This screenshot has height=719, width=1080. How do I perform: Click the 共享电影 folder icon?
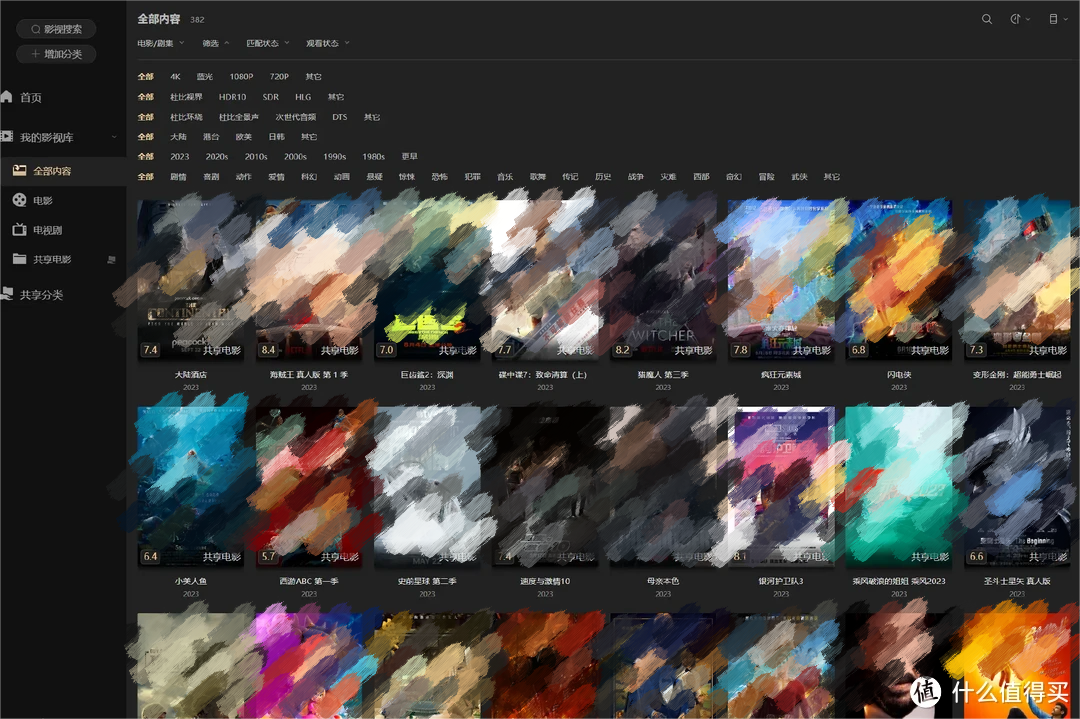(19, 258)
